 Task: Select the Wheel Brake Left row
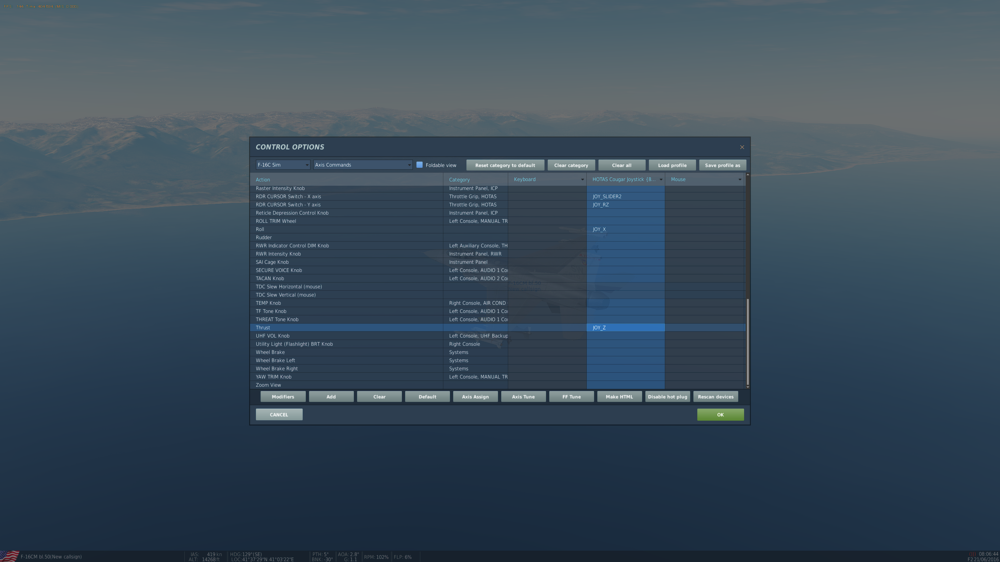tap(497, 361)
